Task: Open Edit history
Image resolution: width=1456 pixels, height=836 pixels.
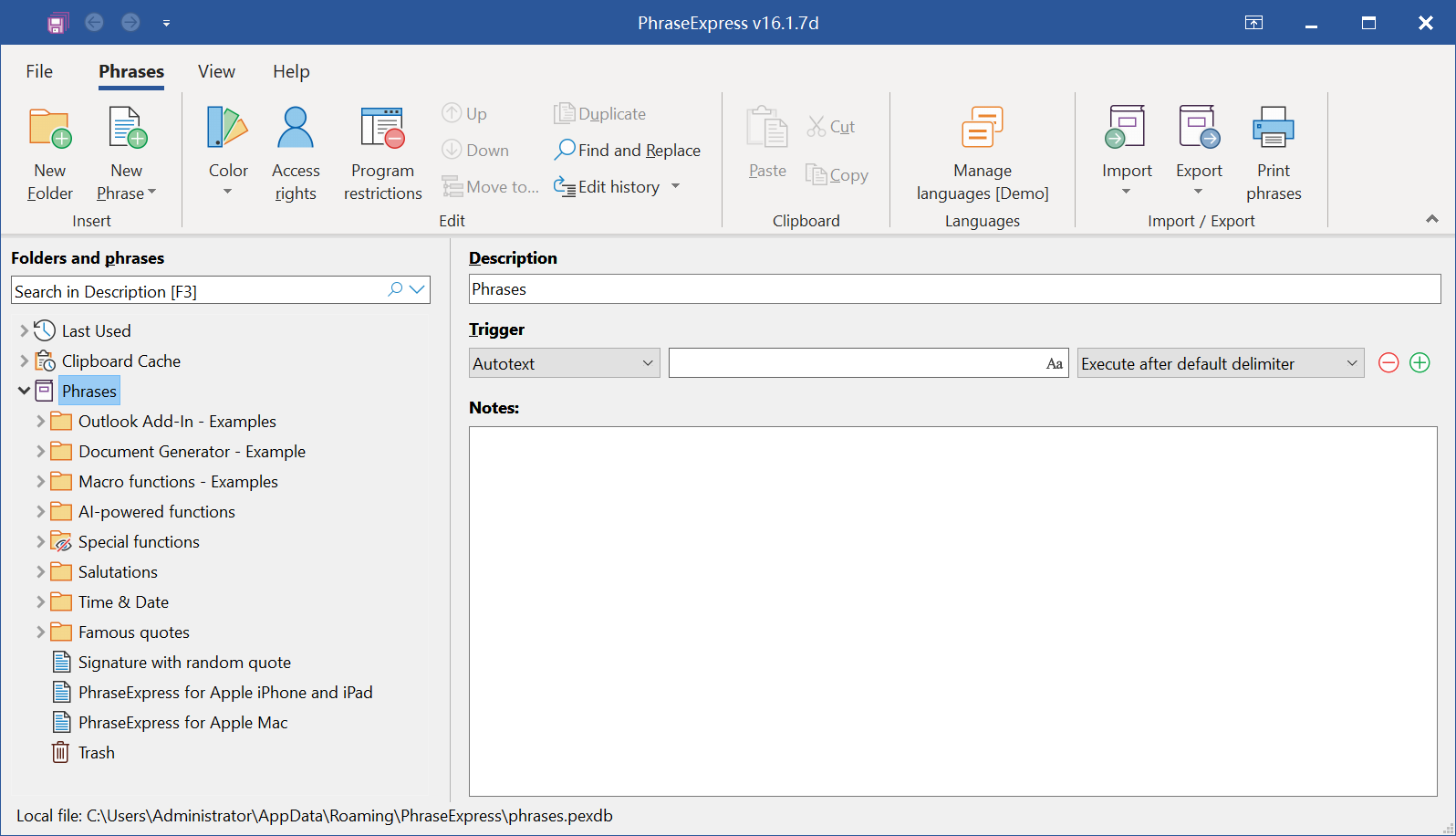Action: click(607, 186)
